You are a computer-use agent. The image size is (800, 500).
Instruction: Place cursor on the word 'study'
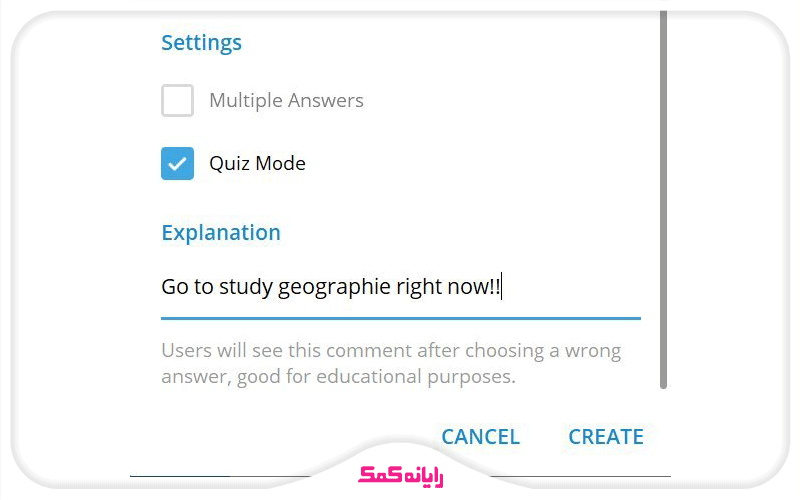[x=245, y=288]
